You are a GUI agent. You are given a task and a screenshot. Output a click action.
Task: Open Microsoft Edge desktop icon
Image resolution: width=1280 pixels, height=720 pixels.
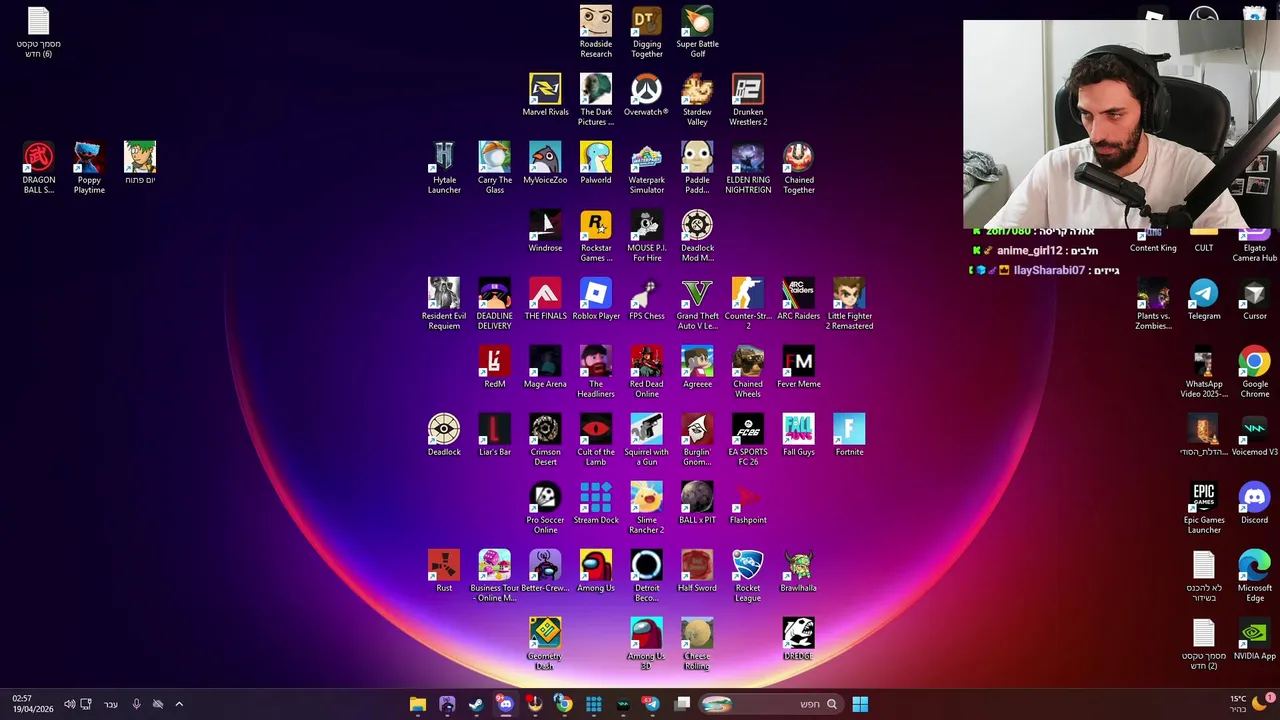[1255, 576]
